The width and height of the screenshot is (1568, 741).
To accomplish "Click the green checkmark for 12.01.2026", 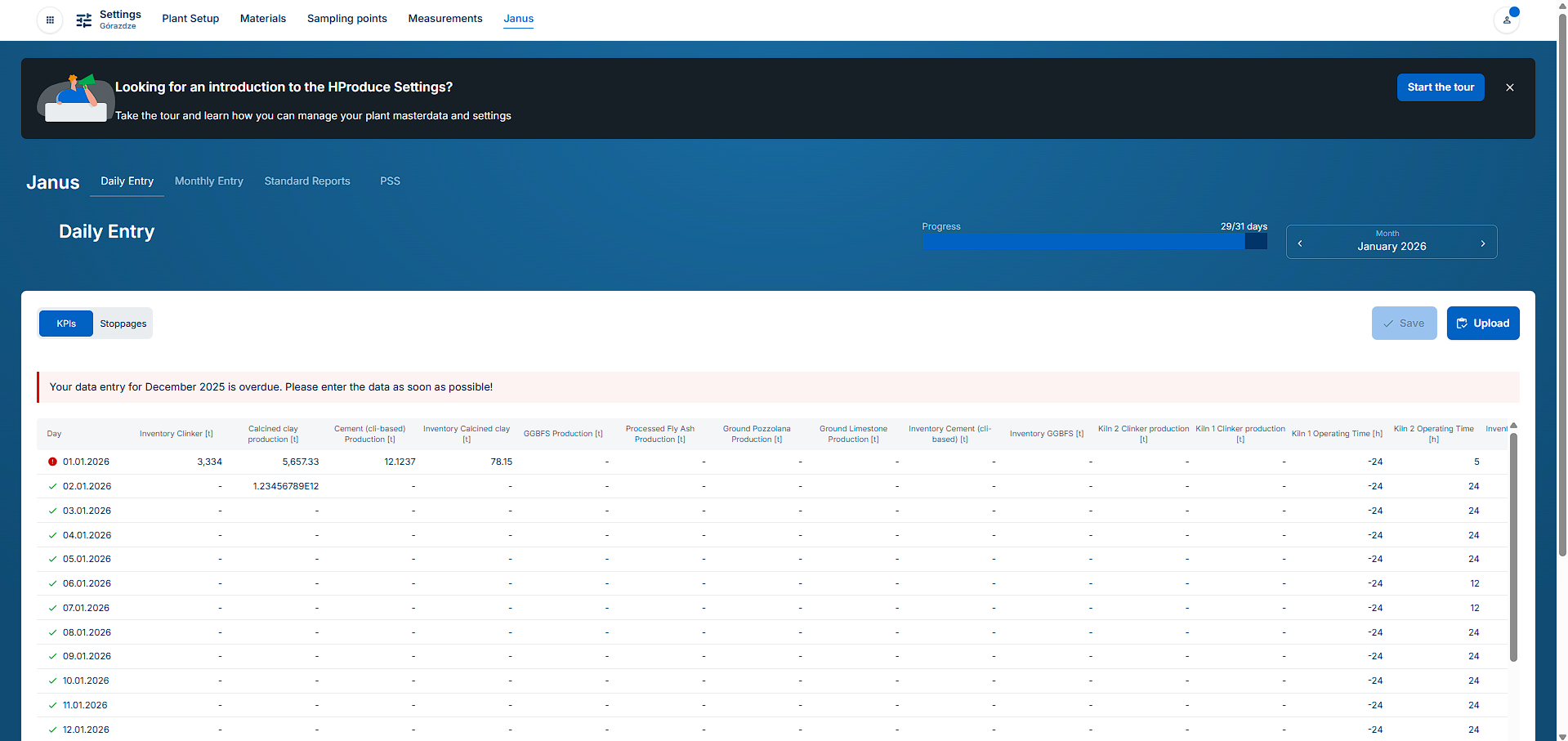I will click(x=52, y=730).
